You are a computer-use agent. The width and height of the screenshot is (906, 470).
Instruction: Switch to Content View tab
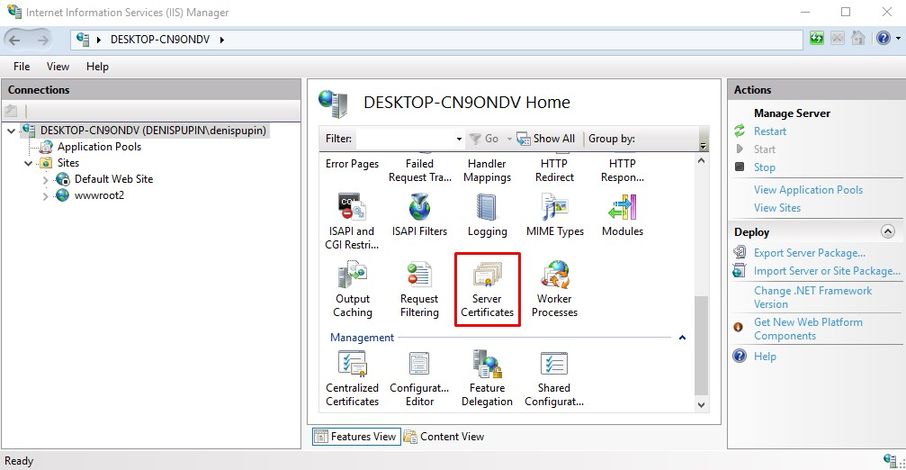pos(444,436)
